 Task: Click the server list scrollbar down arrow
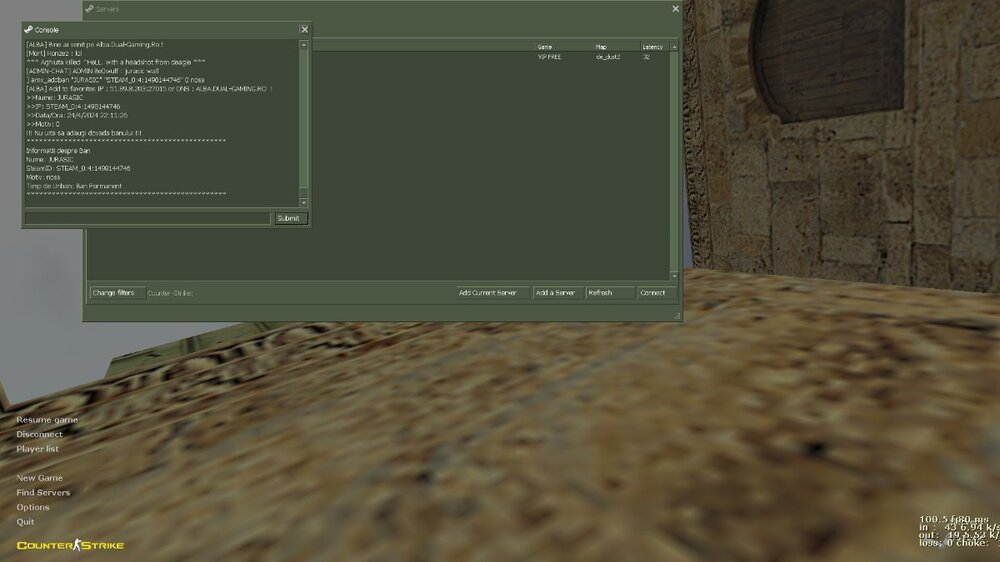[674, 275]
